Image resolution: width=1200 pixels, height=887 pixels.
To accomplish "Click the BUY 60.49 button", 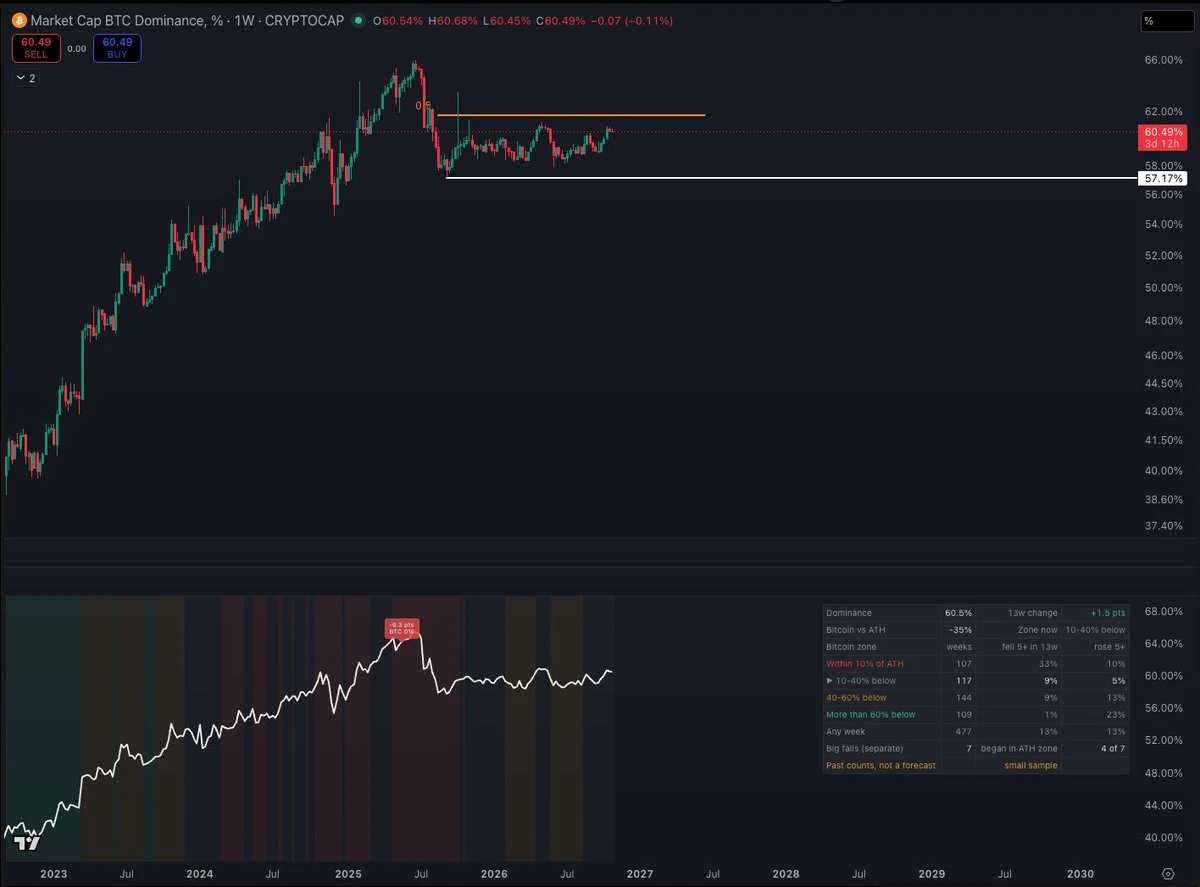I will 117,48.
